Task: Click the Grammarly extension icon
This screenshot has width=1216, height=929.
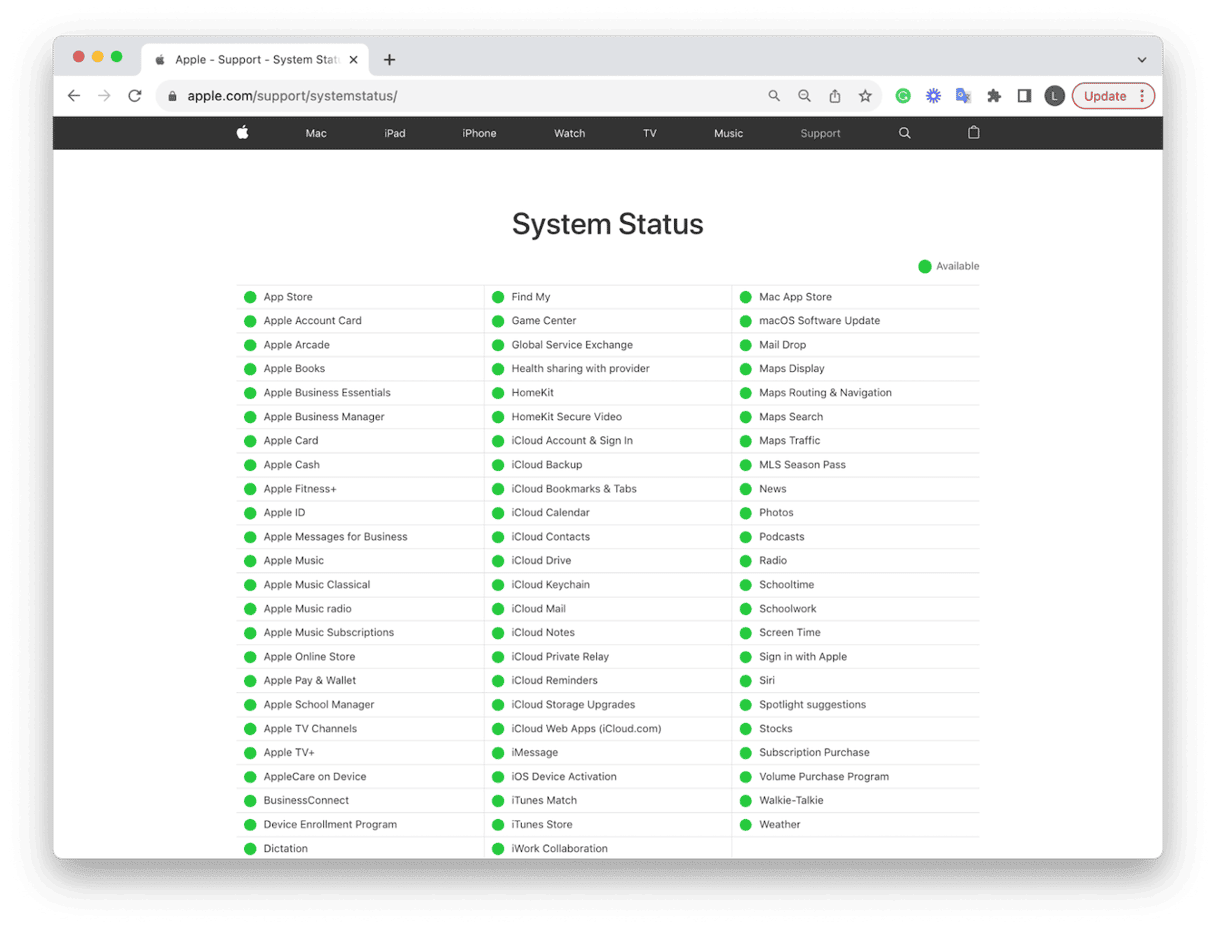Action: tap(903, 95)
